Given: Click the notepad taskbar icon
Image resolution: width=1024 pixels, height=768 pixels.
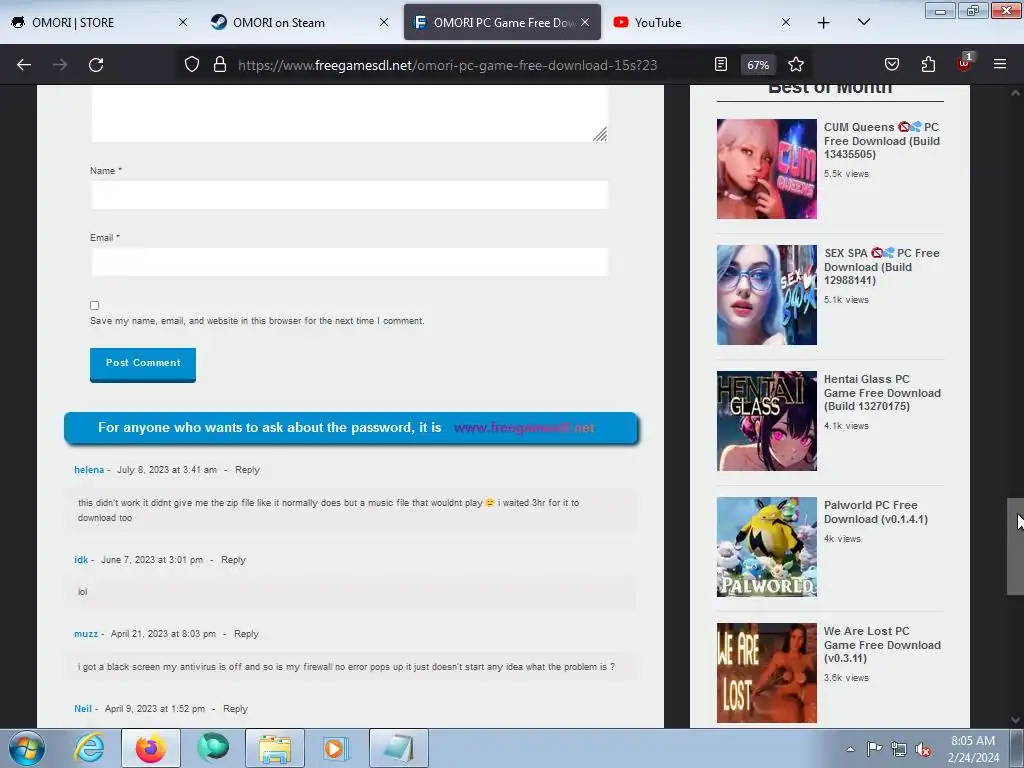Looking at the screenshot, I should pos(399,748).
